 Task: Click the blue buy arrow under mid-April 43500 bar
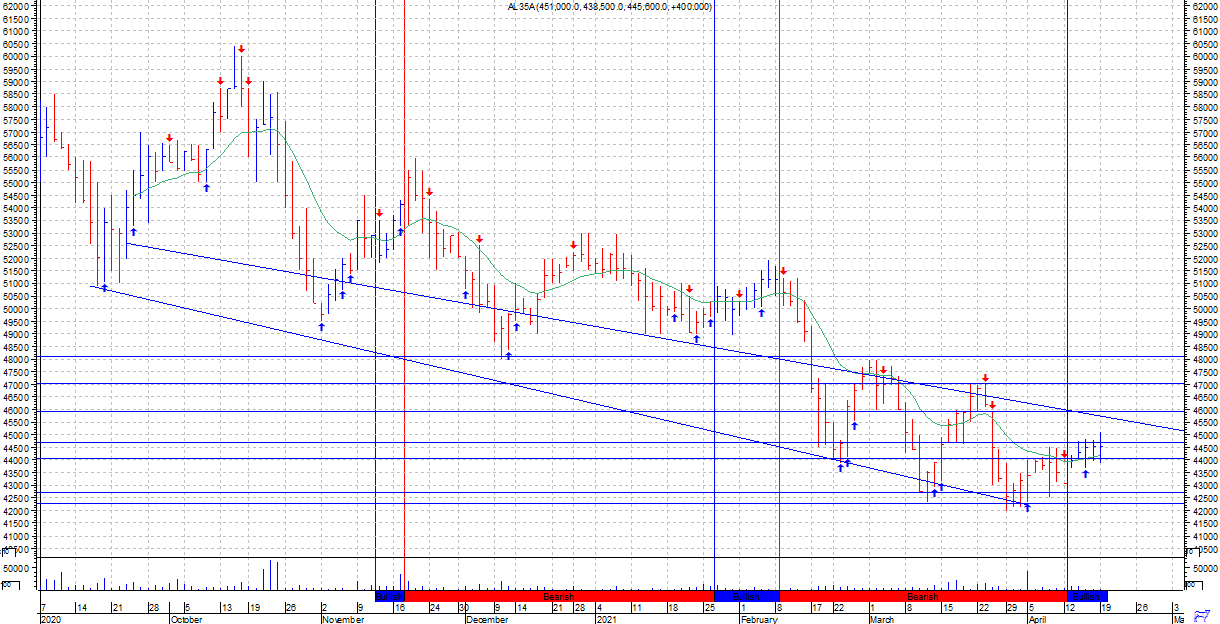click(x=1085, y=473)
